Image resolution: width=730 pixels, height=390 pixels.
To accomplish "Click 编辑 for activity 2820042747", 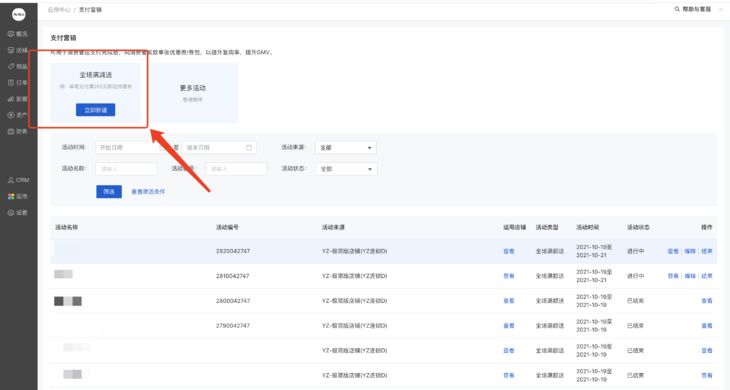I will (690, 251).
